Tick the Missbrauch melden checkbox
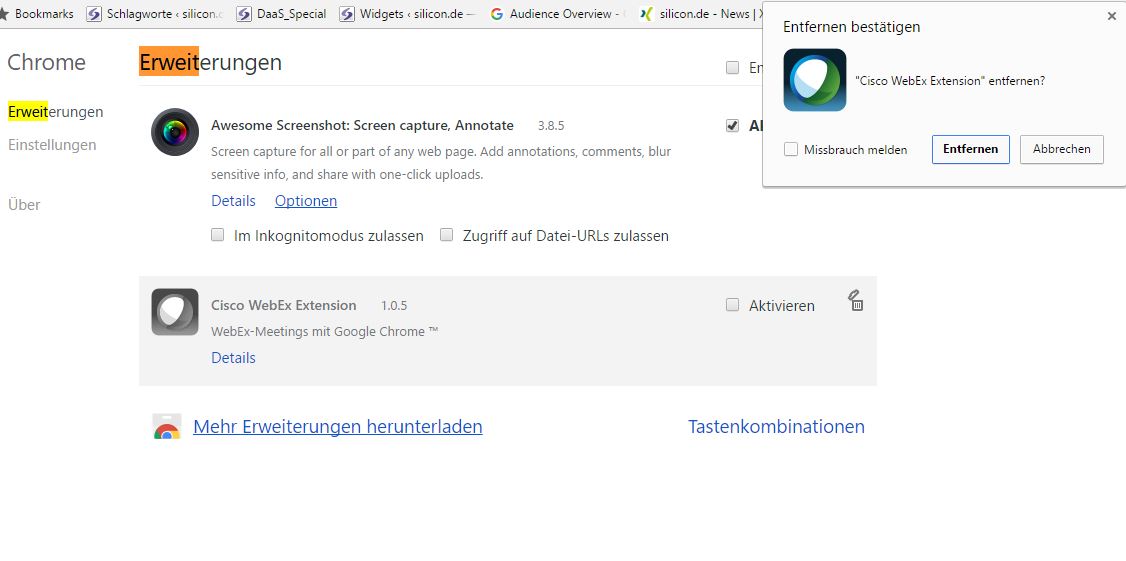Image resolution: width=1126 pixels, height=561 pixels. 791,149
